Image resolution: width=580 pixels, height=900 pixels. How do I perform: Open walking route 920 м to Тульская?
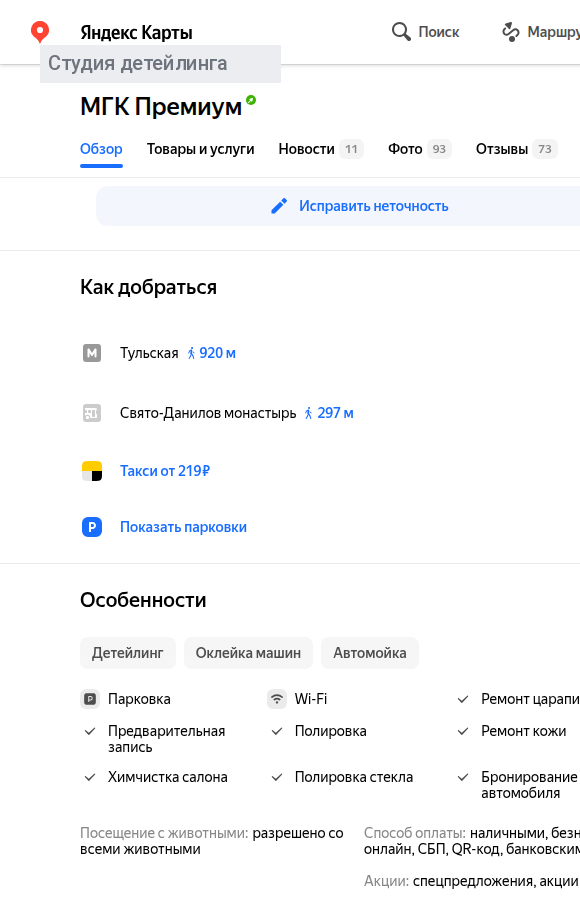[x=212, y=353]
